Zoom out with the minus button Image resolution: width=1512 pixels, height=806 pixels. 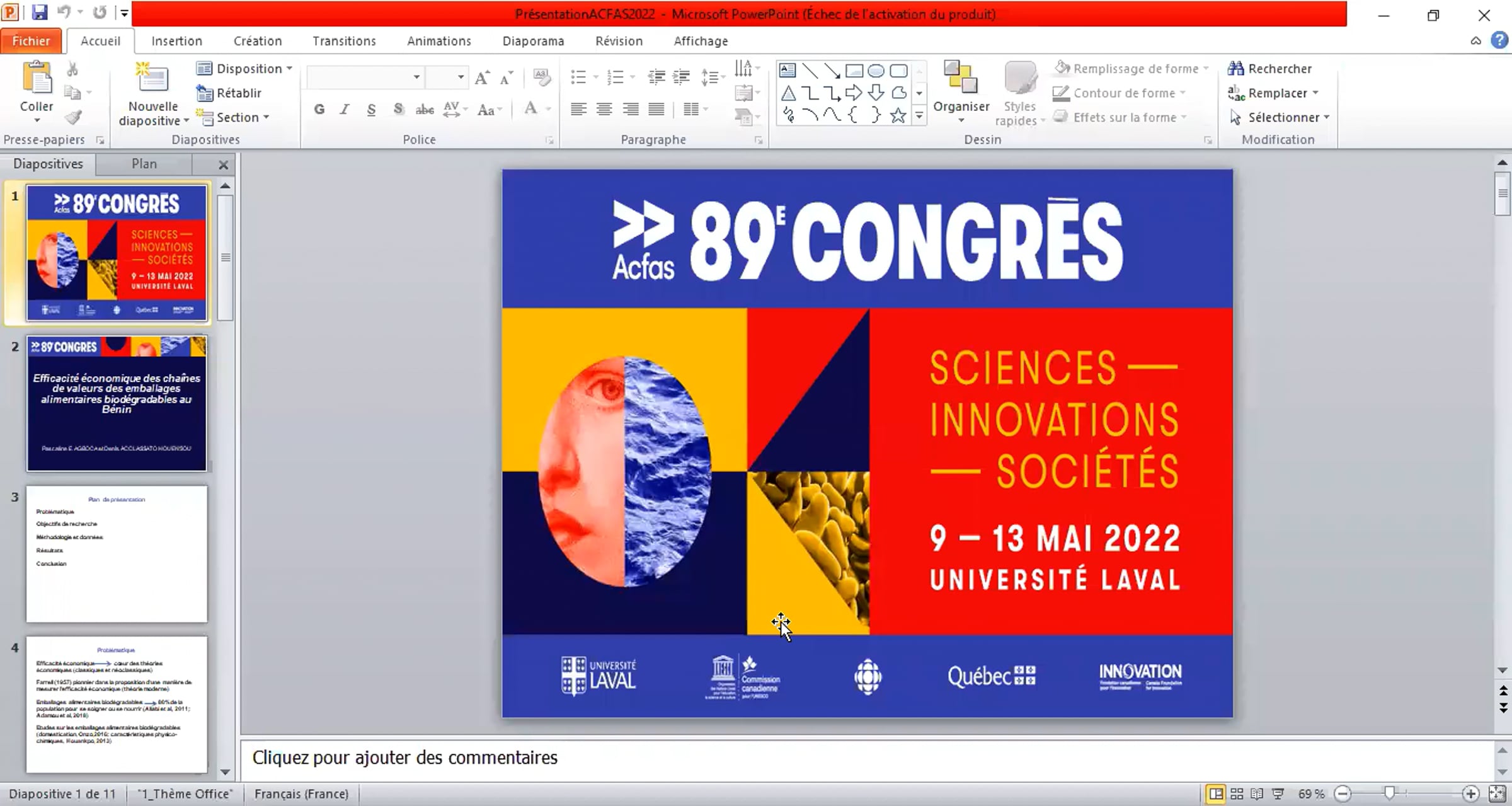[1343, 794]
